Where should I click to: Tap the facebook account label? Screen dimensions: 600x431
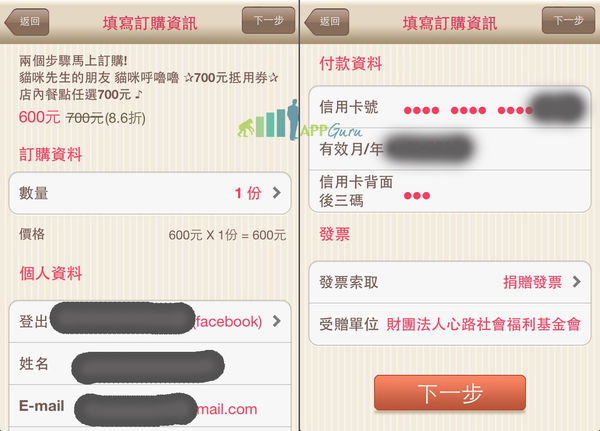[228, 322]
